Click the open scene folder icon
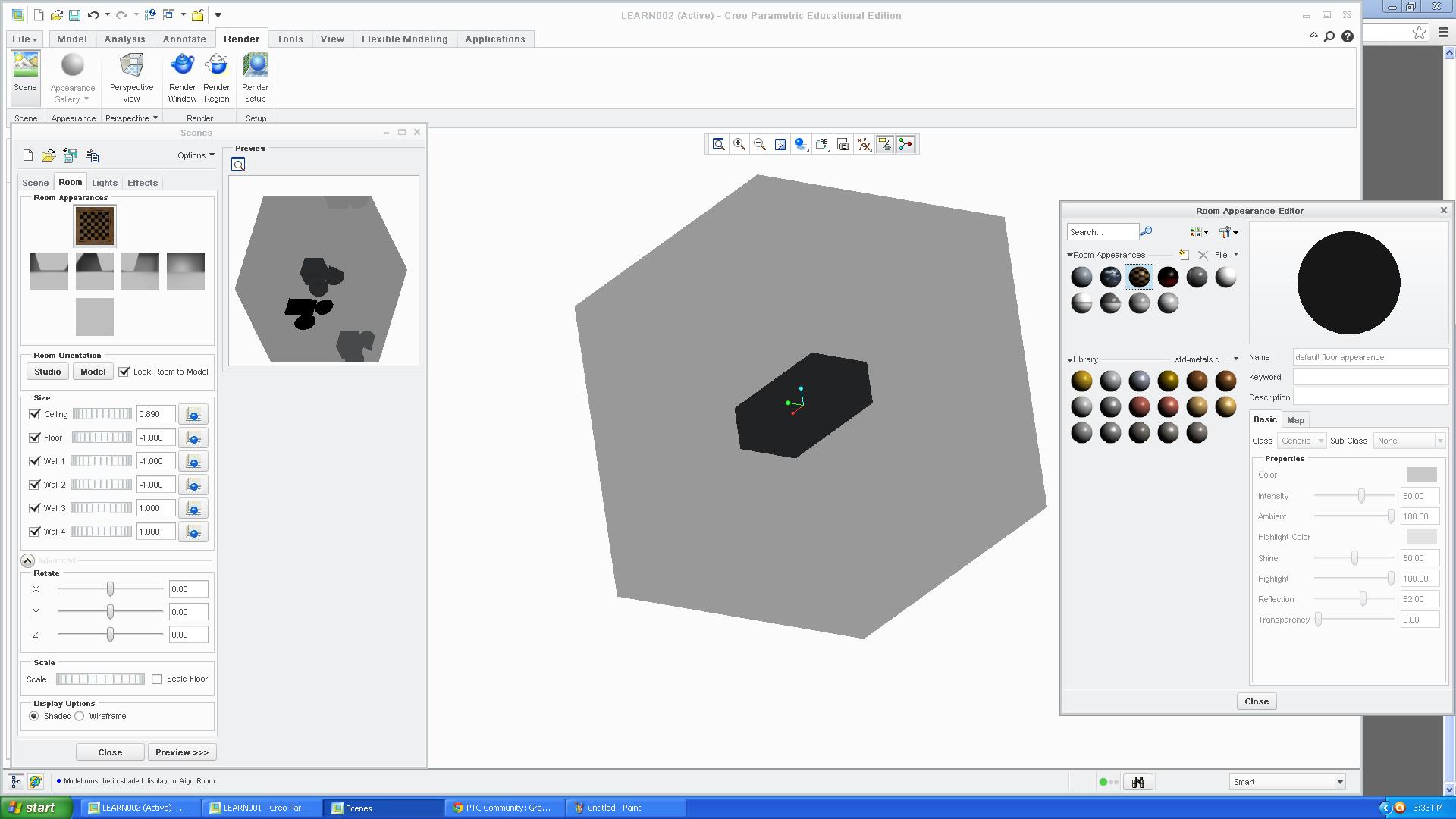 point(49,155)
